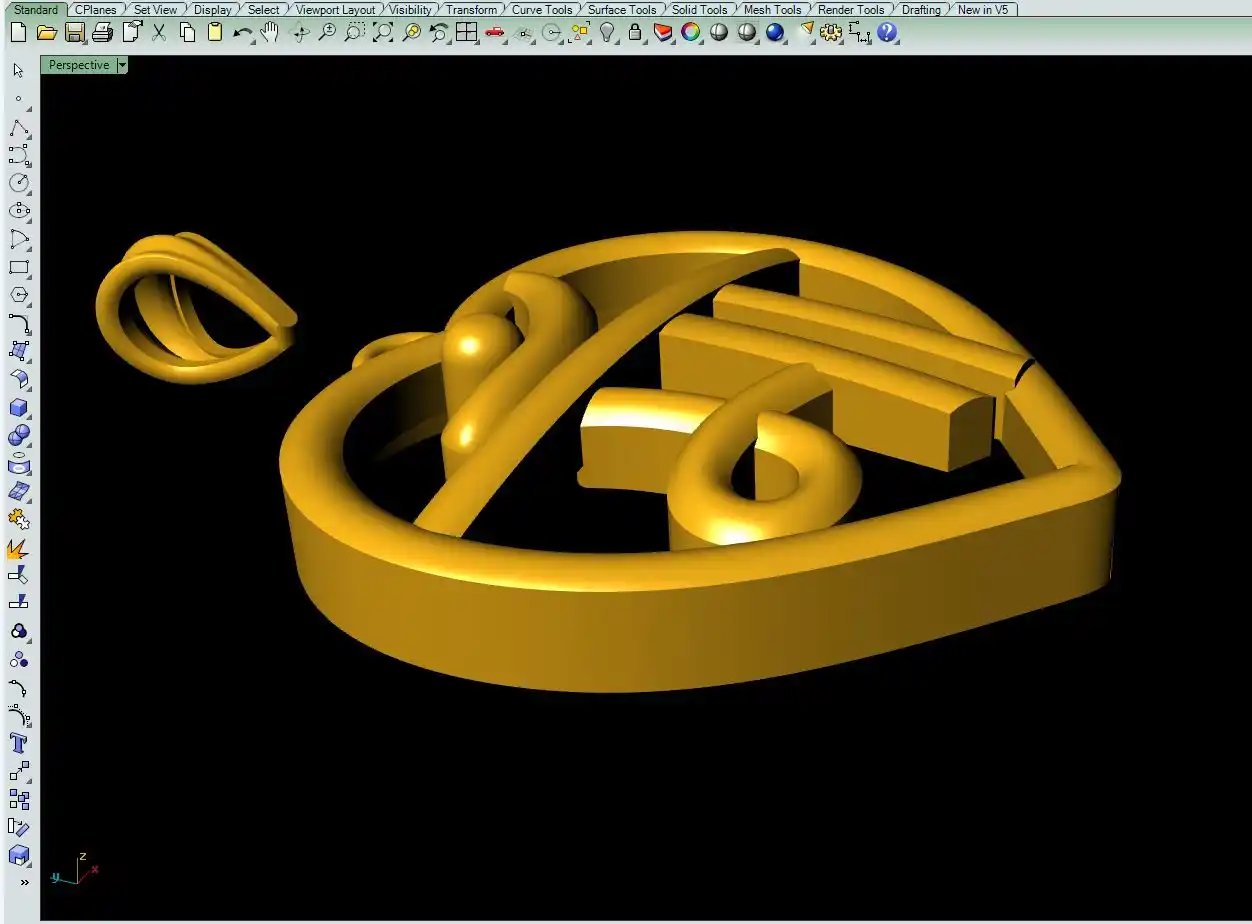1252x924 pixels.
Task: Pick the Rectangle tool
Action: pyautogui.click(x=19, y=268)
